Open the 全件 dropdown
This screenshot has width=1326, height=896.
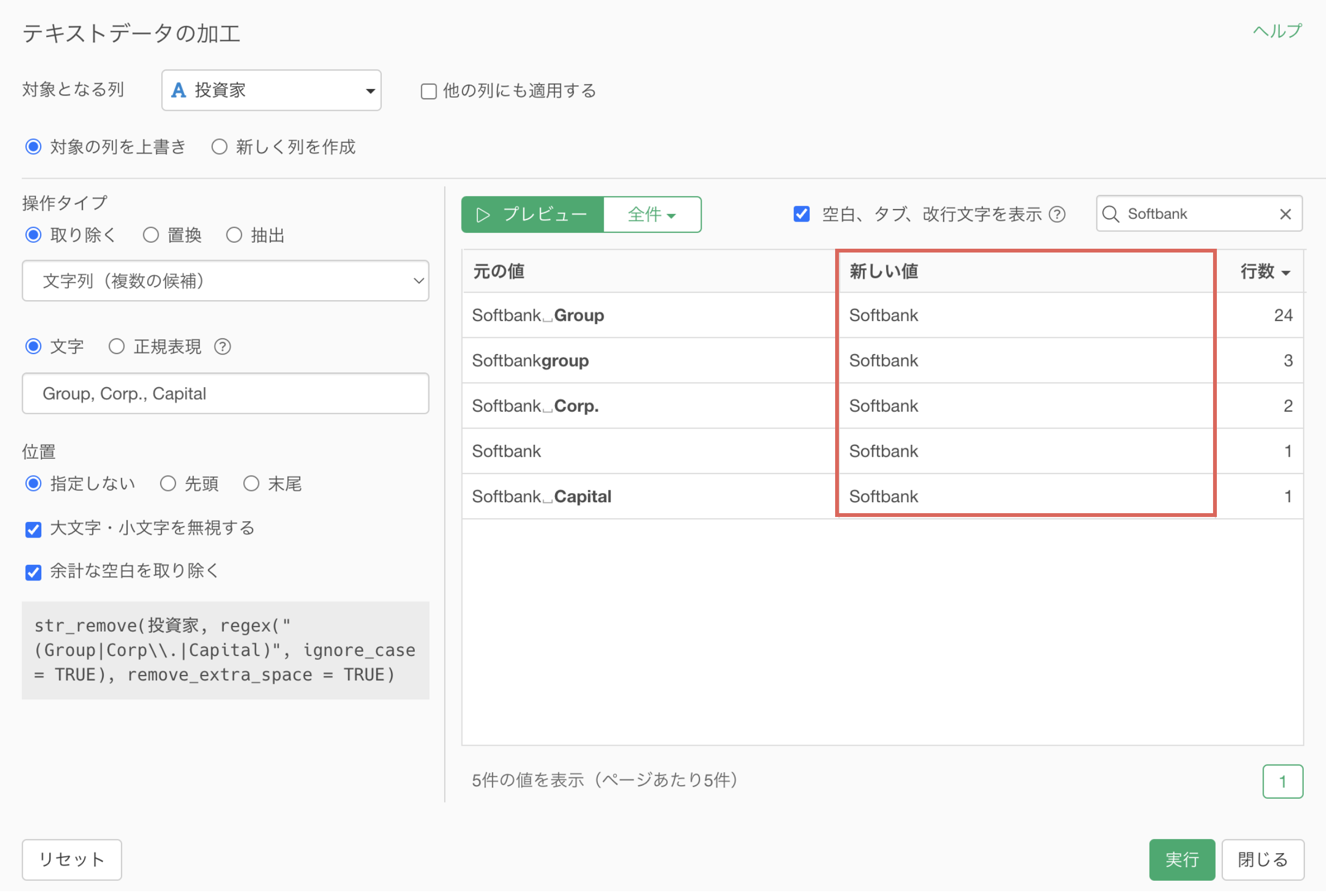tap(652, 214)
